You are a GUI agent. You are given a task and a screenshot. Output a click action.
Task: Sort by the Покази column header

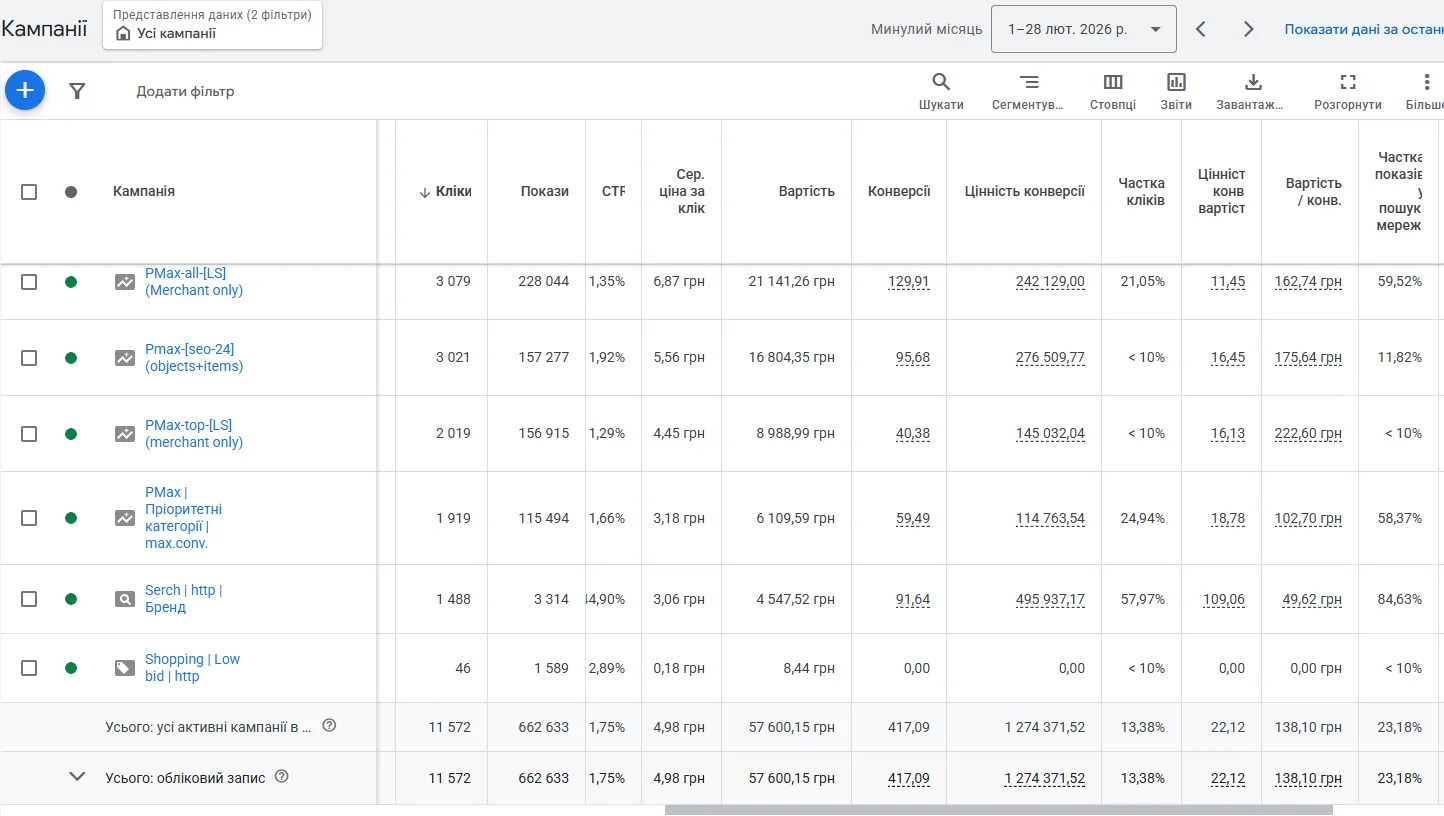(545, 191)
